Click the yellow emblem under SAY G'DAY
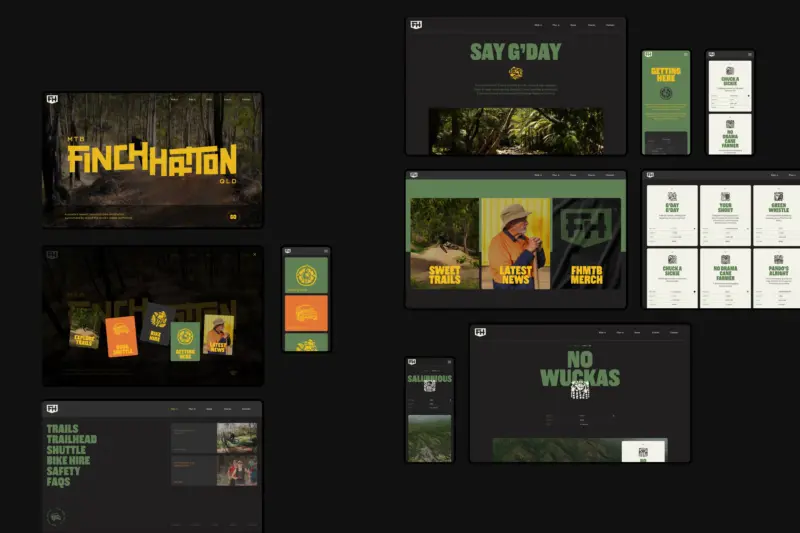Screen dimensions: 800x533 516,73
